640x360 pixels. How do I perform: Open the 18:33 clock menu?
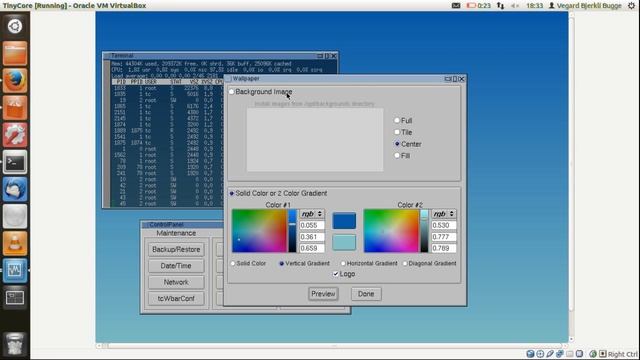(534, 5)
